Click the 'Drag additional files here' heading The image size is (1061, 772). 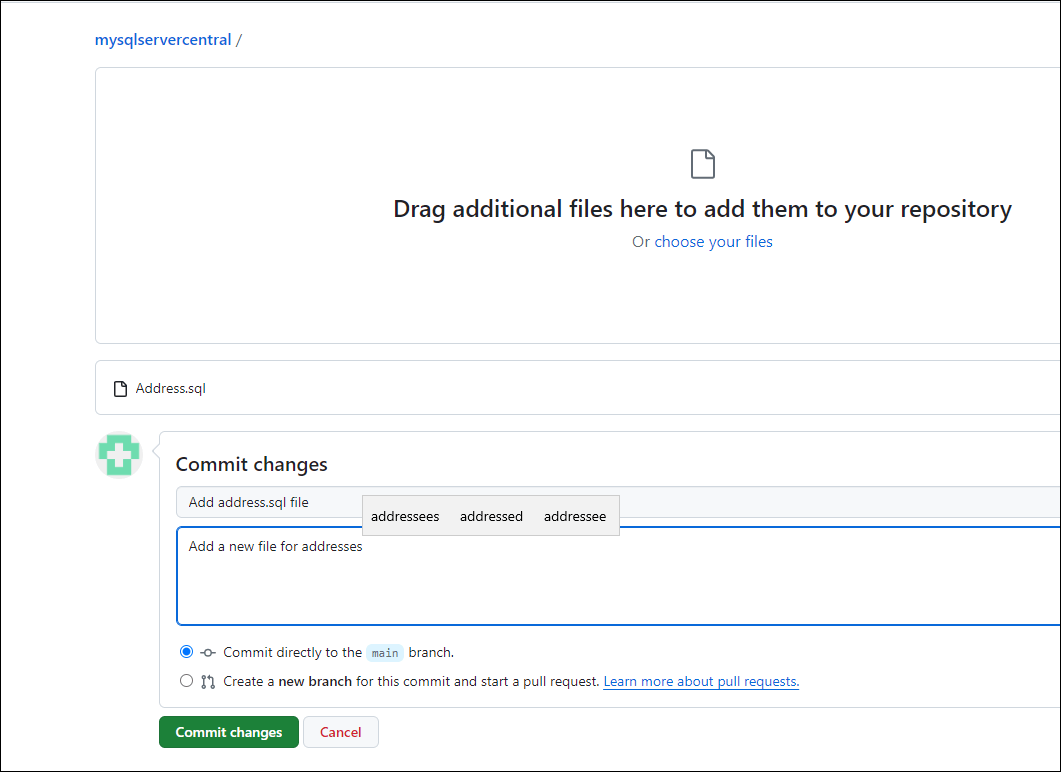pos(702,209)
